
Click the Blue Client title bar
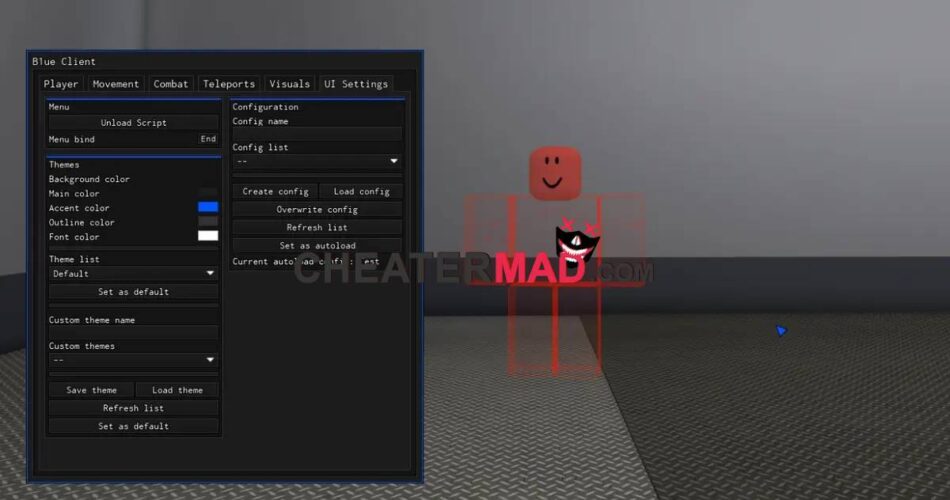click(x=225, y=61)
